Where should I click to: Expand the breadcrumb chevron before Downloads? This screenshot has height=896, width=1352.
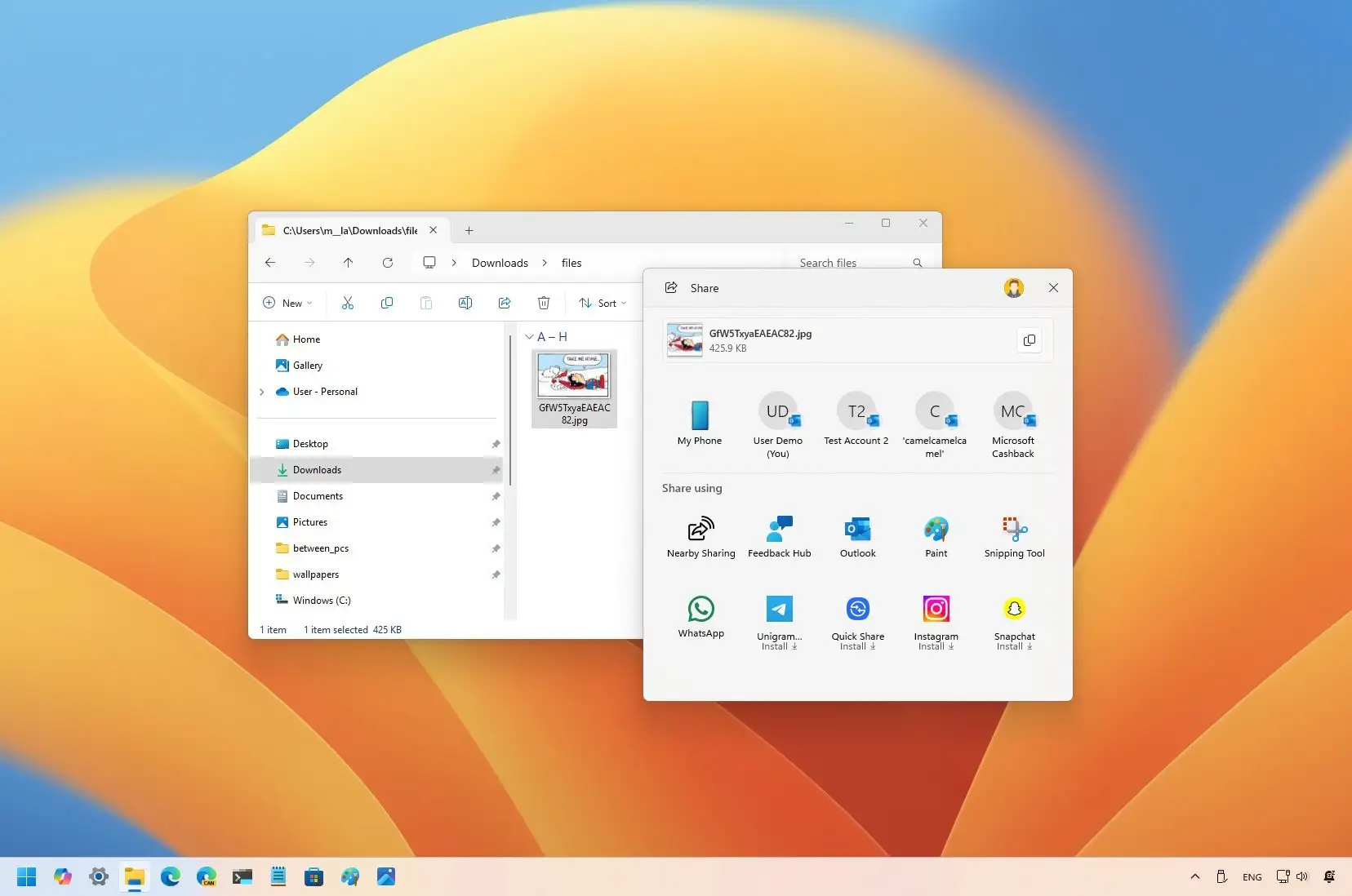[x=454, y=263]
